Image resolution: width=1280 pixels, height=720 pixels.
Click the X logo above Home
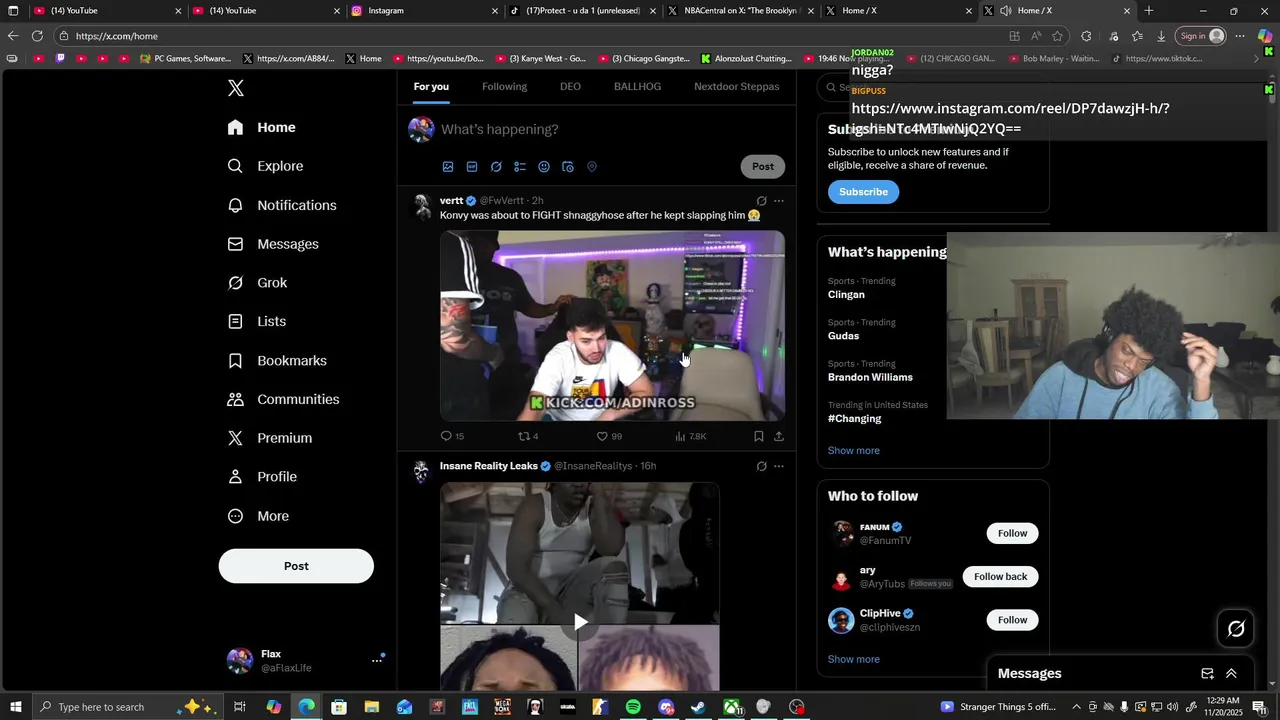235,88
